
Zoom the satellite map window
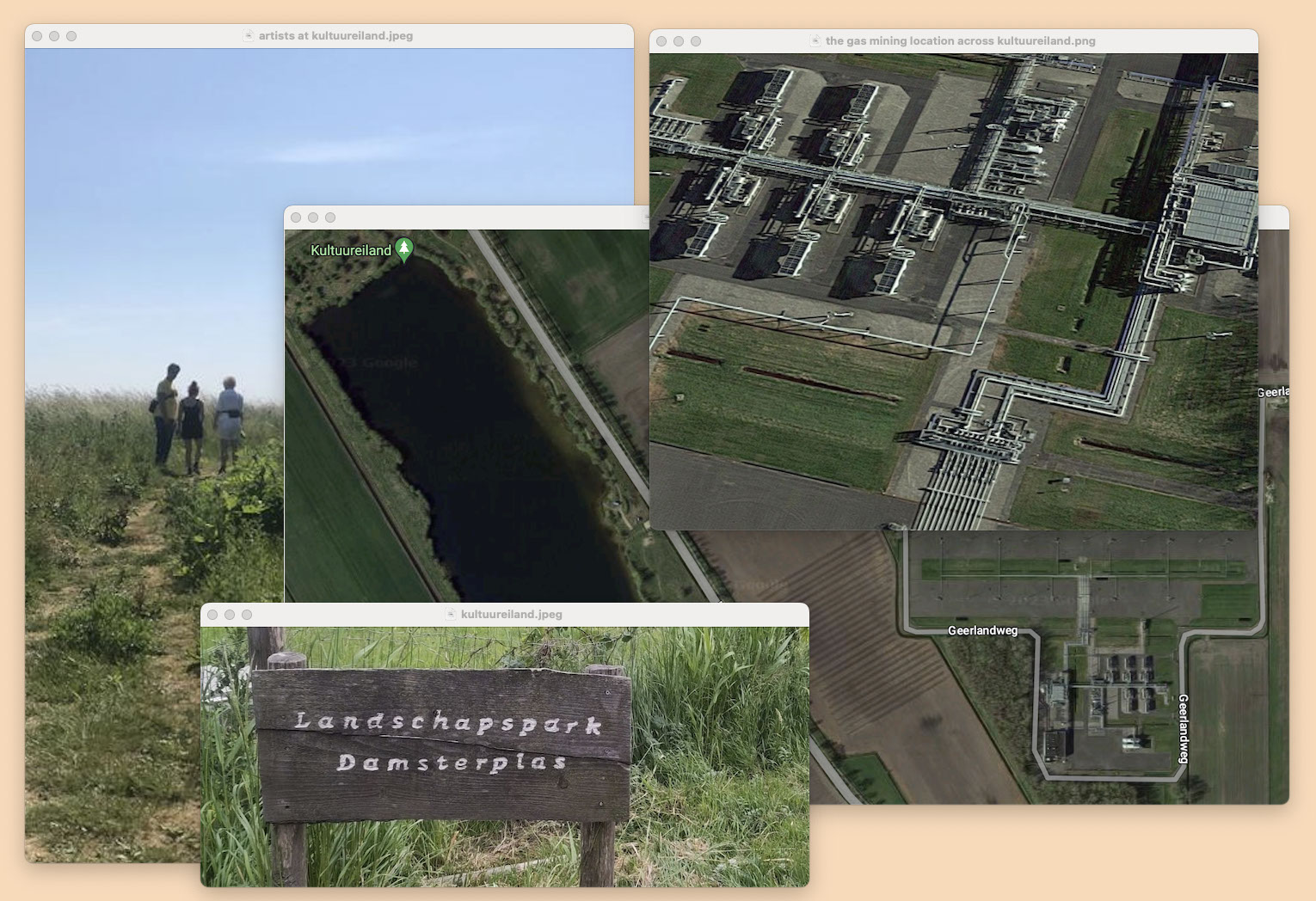click(x=330, y=218)
